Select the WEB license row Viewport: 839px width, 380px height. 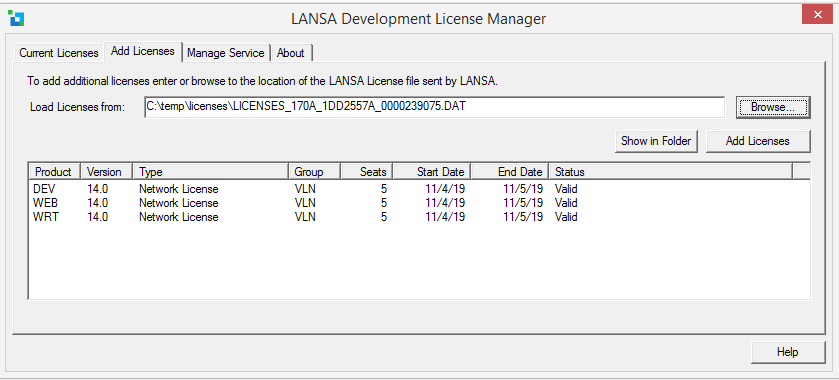[x=419, y=203]
